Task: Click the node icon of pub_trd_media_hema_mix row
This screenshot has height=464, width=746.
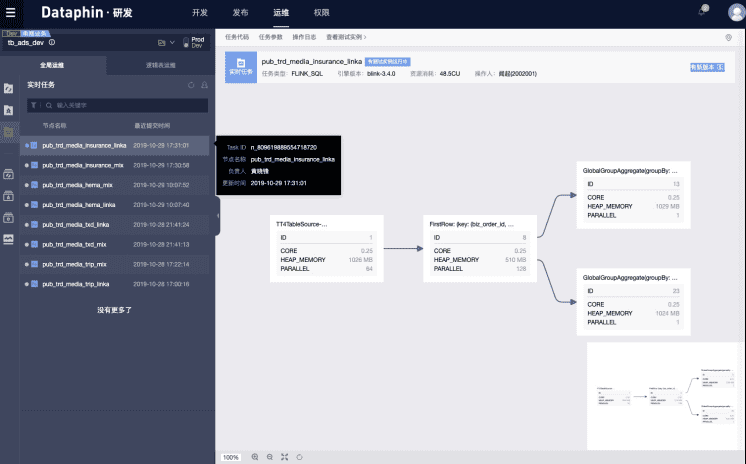Action: click(x=34, y=185)
